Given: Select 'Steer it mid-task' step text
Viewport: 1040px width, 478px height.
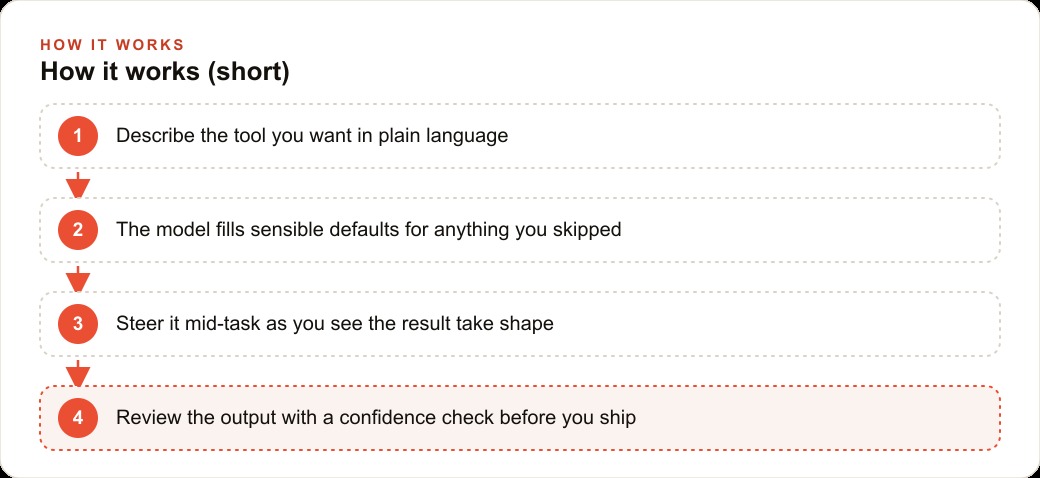Looking at the screenshot, I should [334, 324].
